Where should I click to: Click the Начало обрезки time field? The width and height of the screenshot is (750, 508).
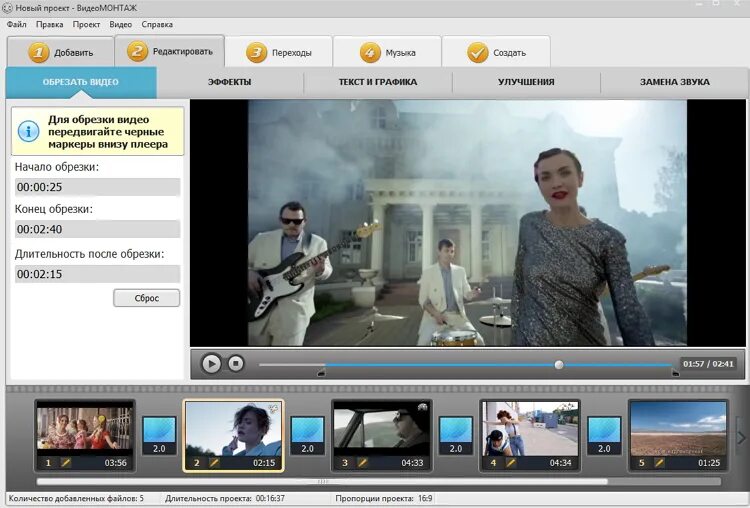[97, 187]
